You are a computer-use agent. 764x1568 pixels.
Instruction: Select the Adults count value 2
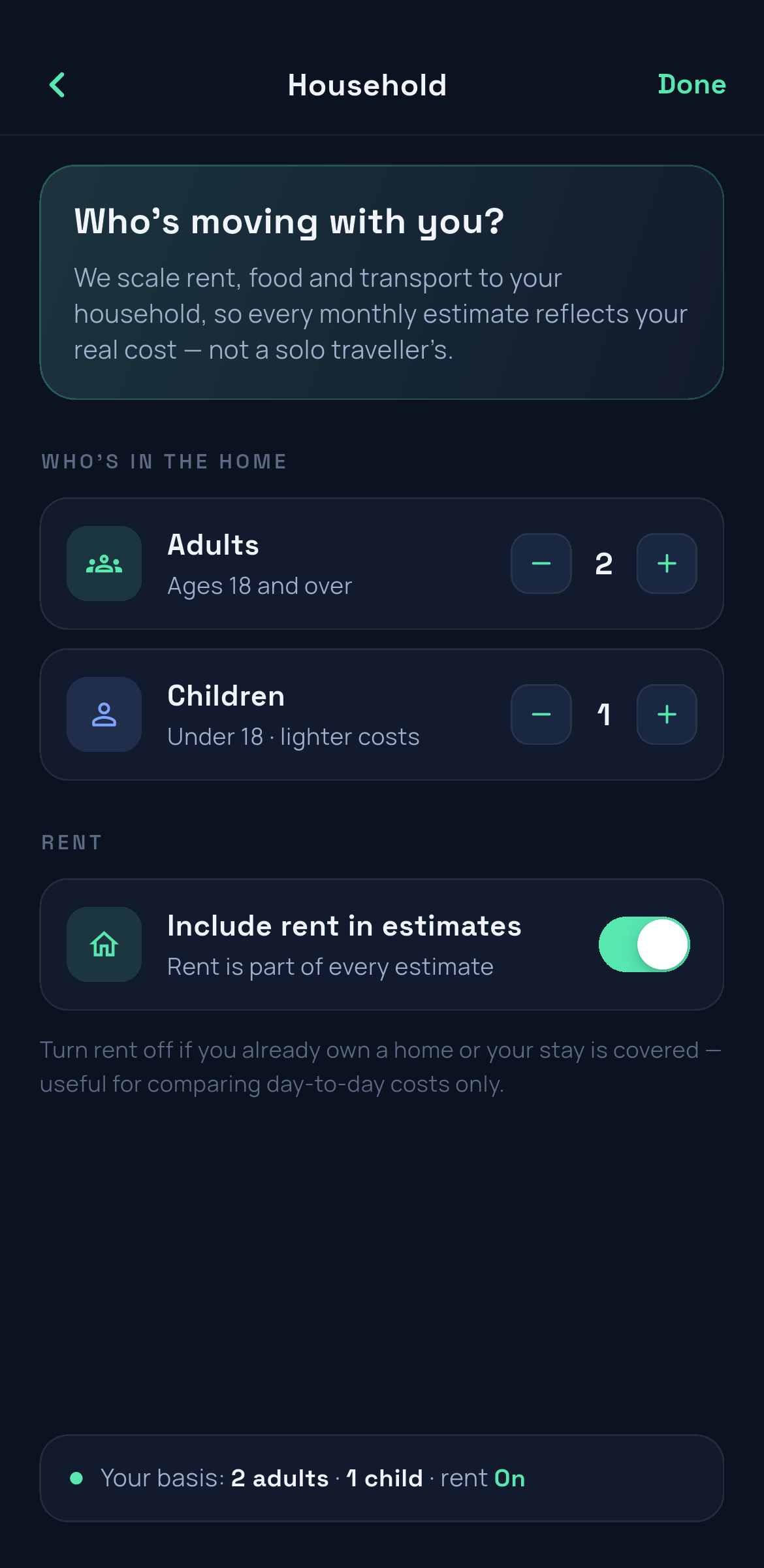(x=604, y=564)
